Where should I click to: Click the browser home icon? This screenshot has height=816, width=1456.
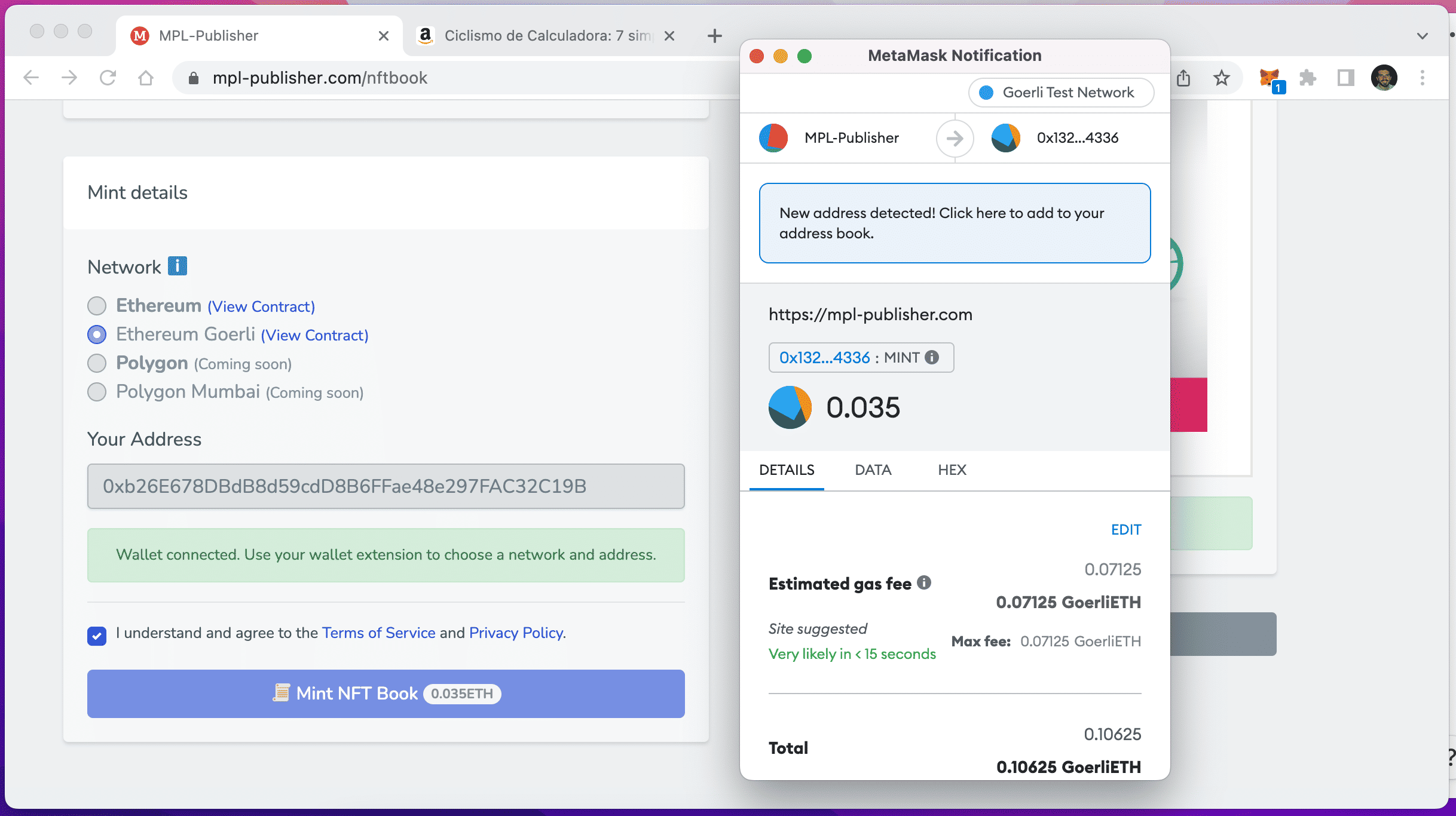[146, 78]
